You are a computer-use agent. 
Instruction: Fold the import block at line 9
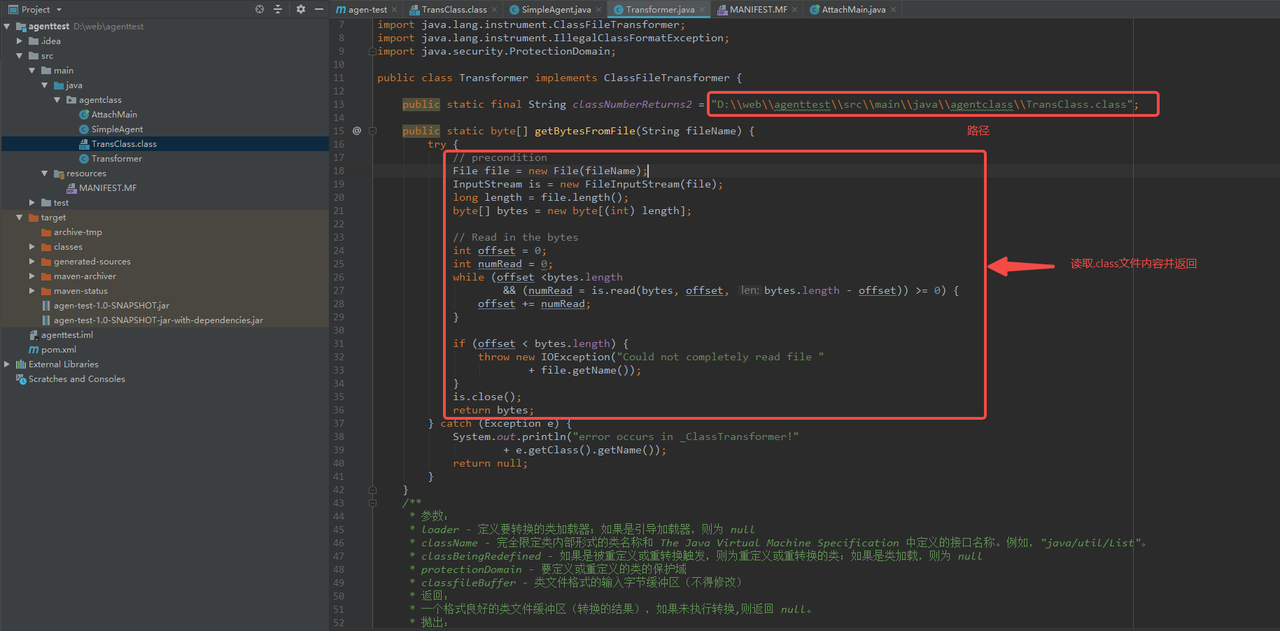(372, 51)
